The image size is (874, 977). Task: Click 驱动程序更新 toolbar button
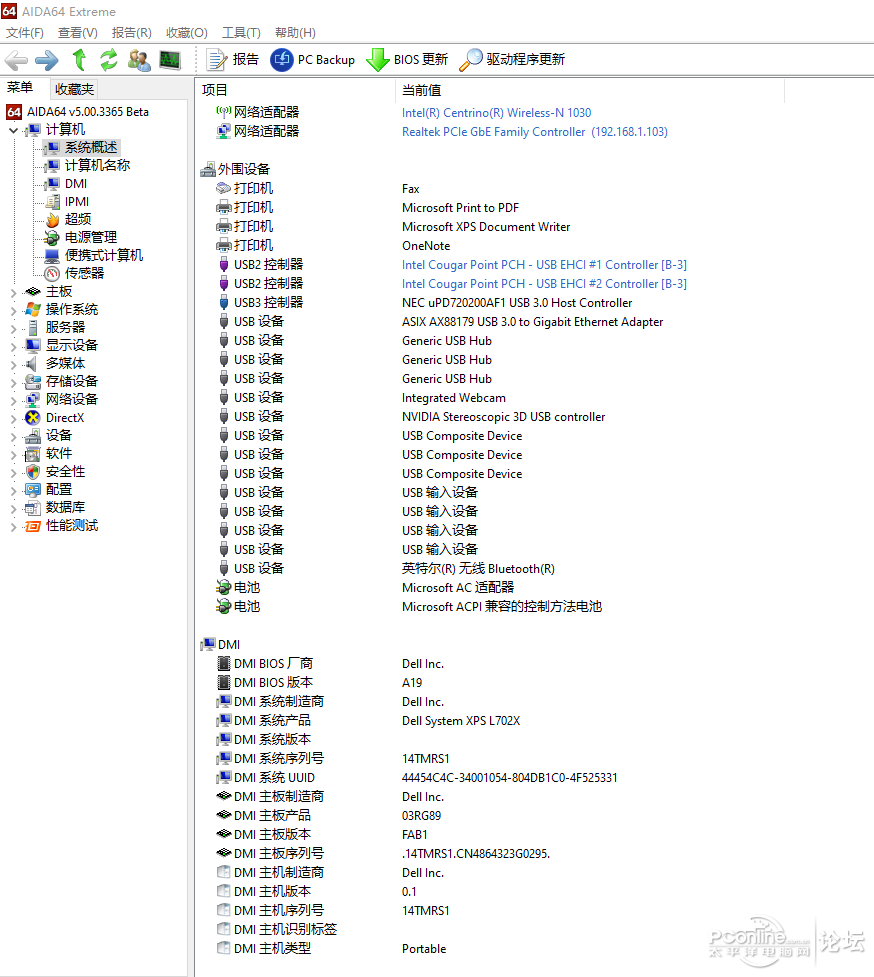coord(512,60)
